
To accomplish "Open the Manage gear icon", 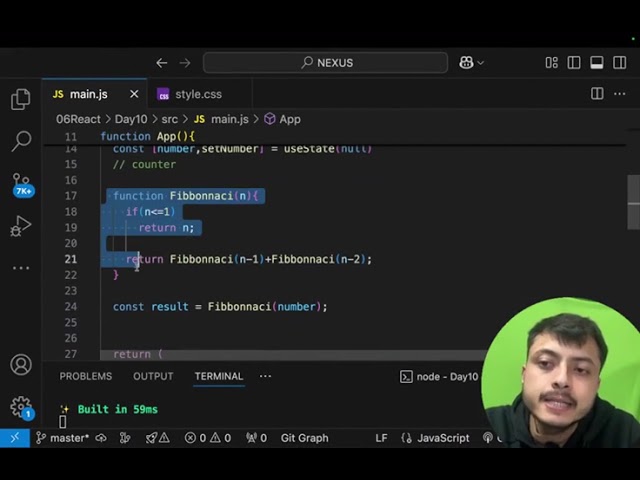I will click(22, 407).
